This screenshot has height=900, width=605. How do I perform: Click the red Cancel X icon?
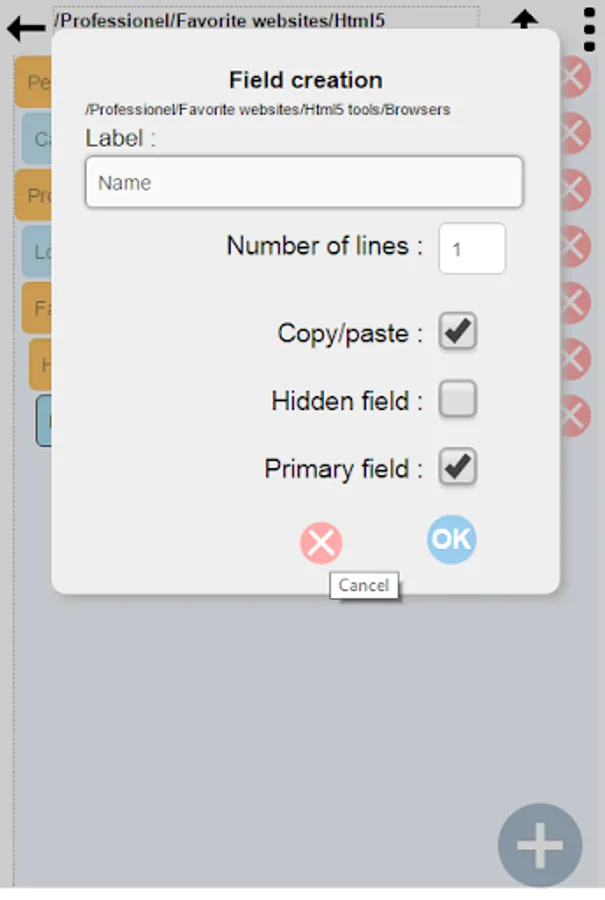pyautogui.click(x=321, y=543)
